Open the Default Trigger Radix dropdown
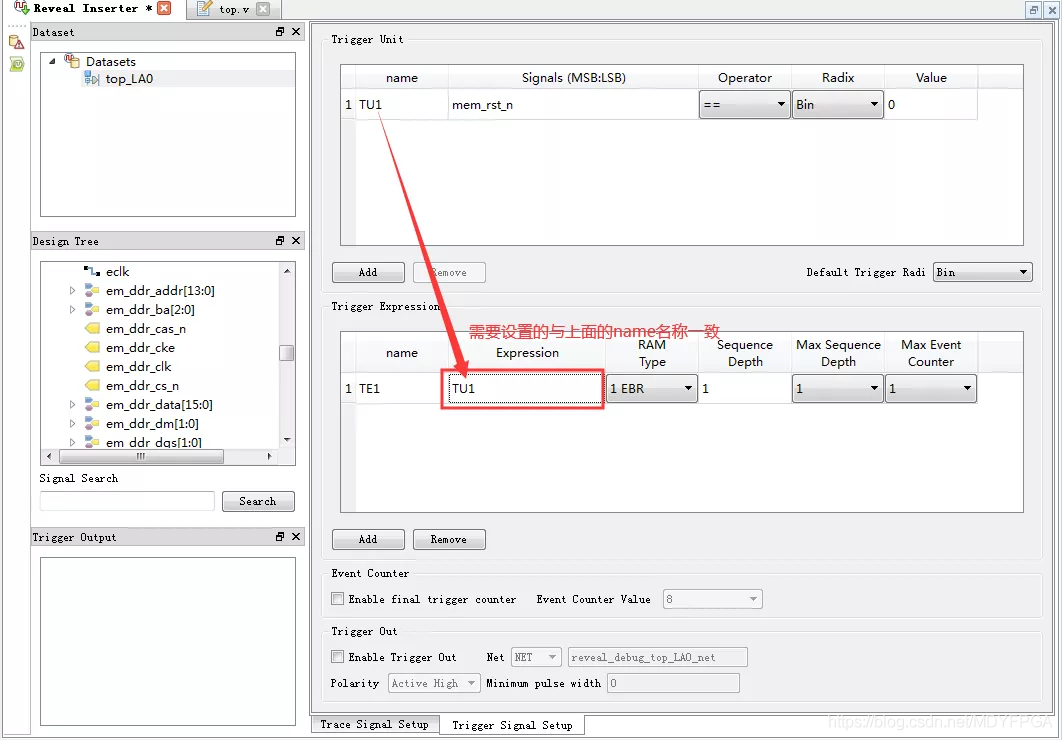Image resolution: width=1062 pixels, height=740 pixels. [x=982, y=272]
